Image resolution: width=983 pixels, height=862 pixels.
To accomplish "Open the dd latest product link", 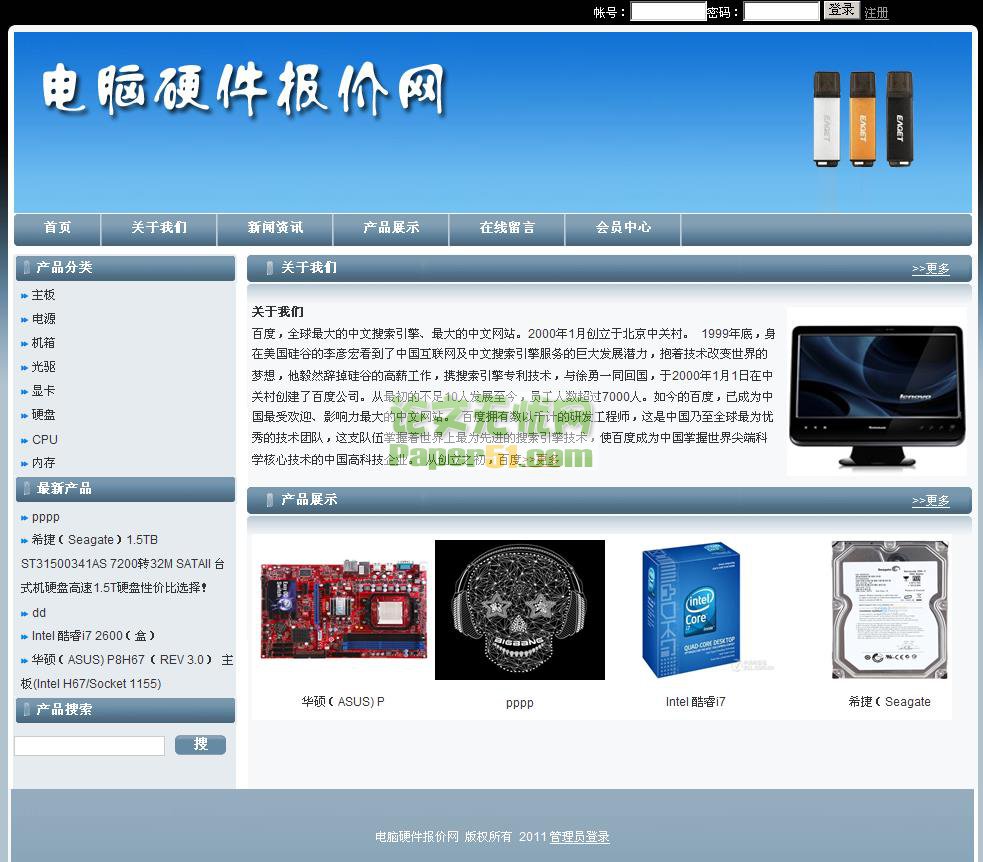I will (x=39, y=612).
